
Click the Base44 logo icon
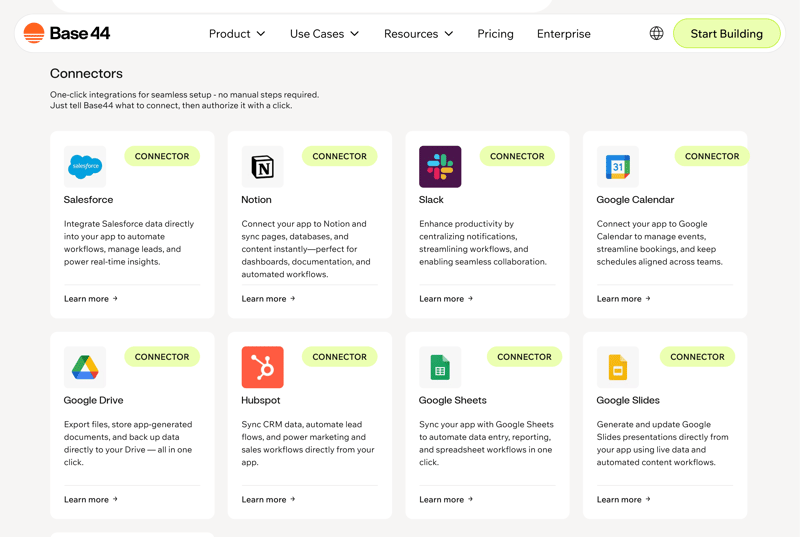(34, 34)
